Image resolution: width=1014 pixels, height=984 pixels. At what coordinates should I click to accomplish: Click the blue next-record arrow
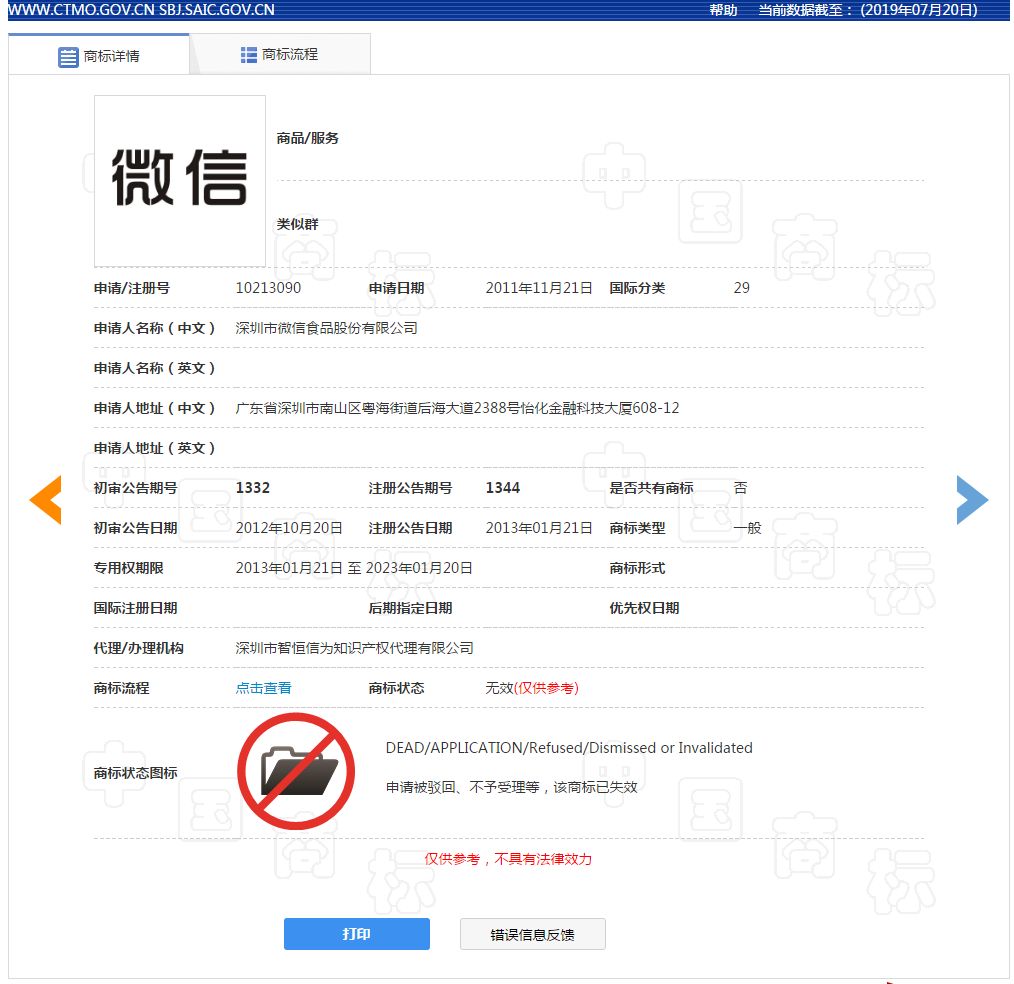click(972, 500)
